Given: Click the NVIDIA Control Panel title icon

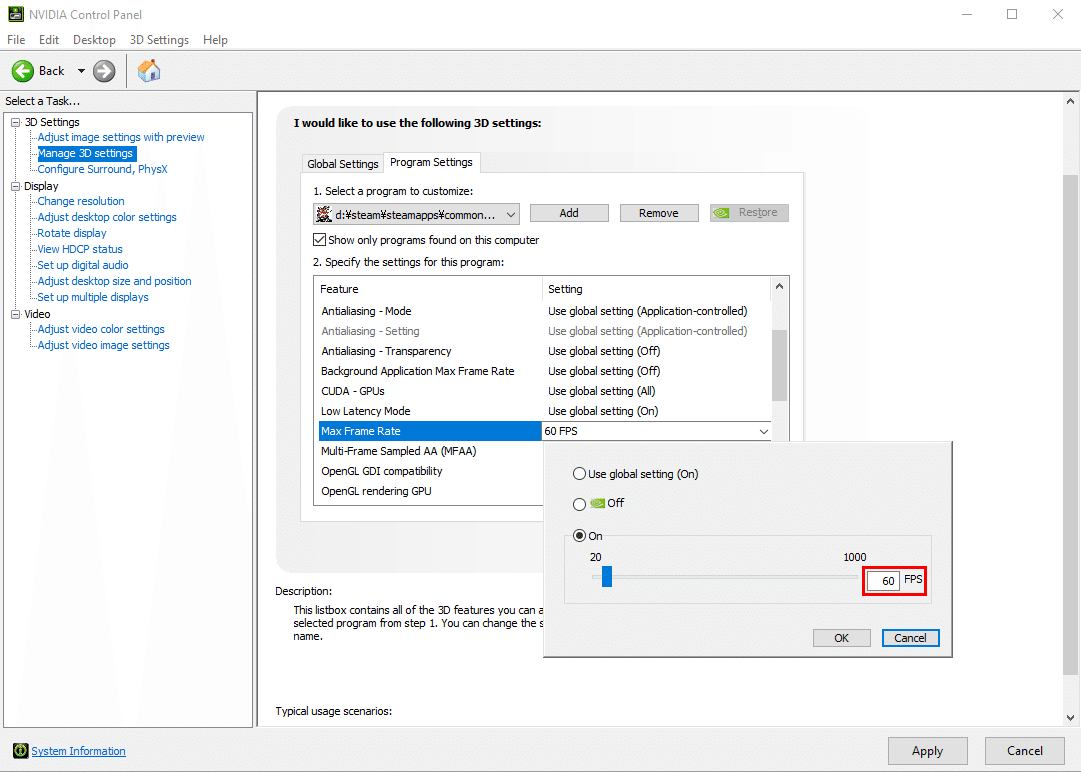Looking at the screenshot, I should point(15,14).
